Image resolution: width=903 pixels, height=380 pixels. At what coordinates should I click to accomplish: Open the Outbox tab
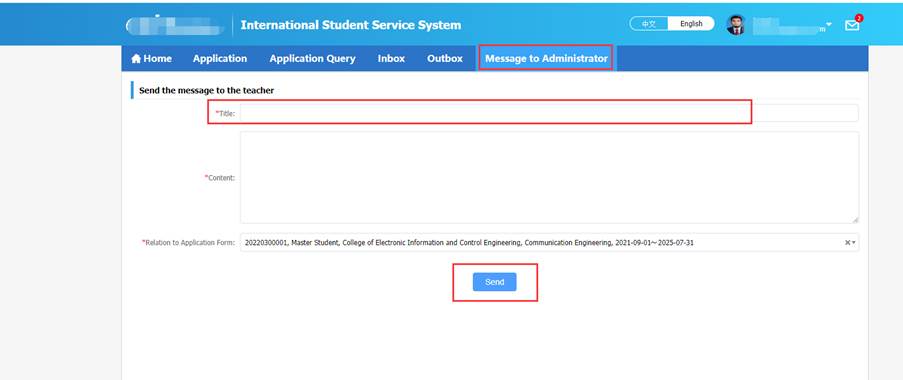[x=445, y=59]
